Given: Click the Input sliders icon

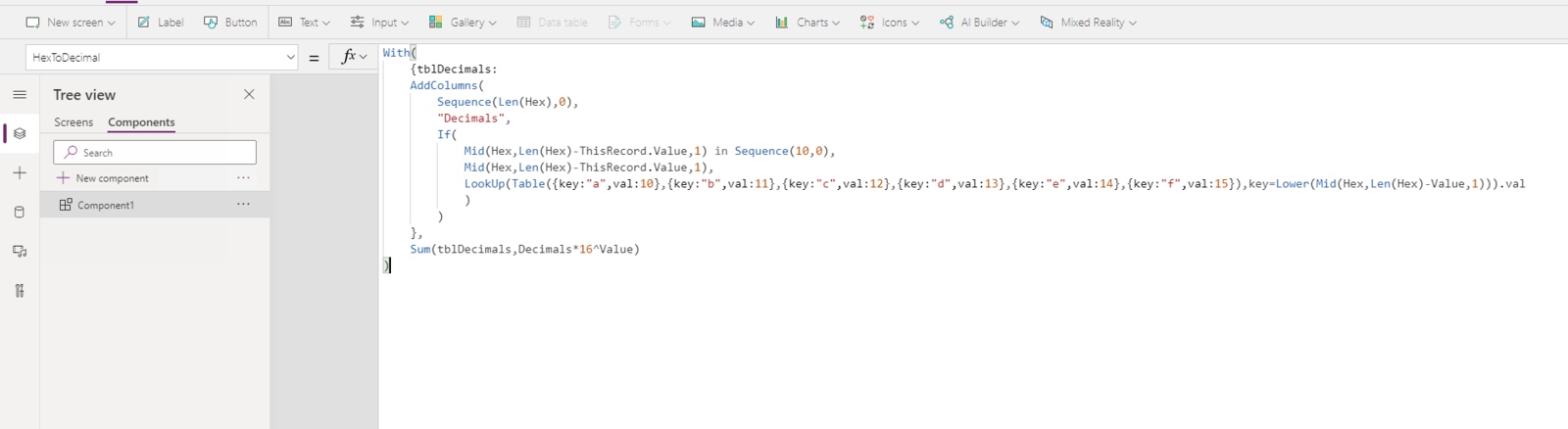Looking at the screenshot, I should tap(358, 23).
